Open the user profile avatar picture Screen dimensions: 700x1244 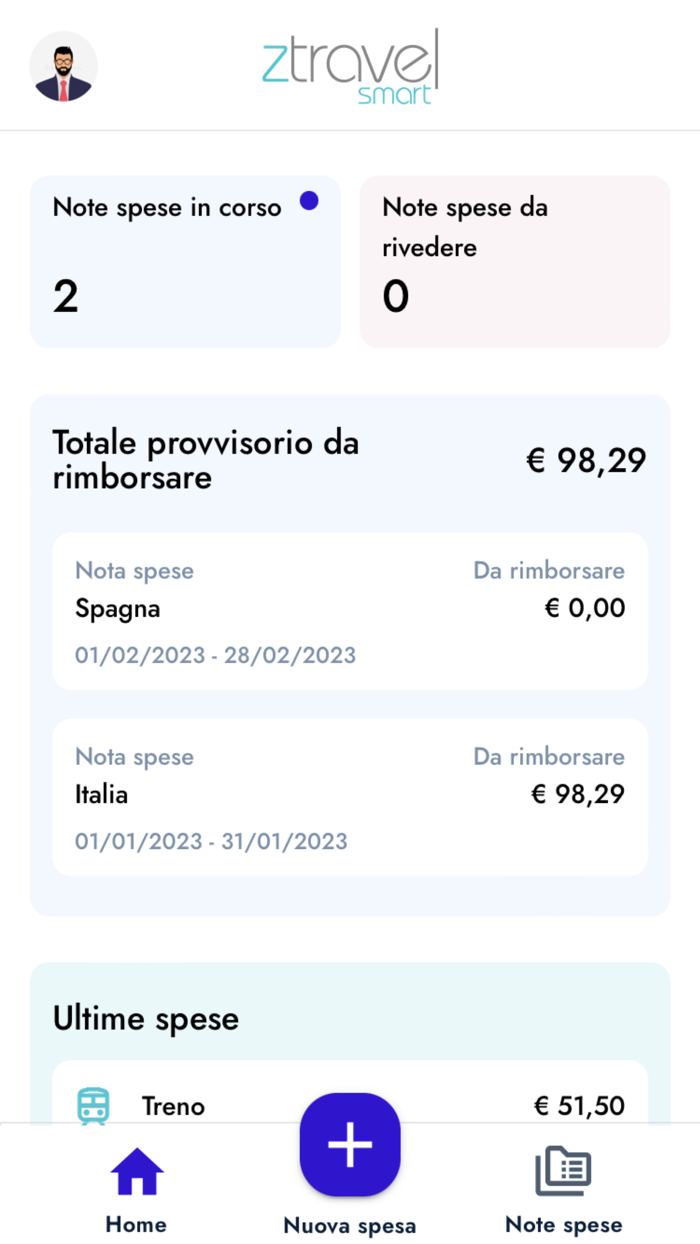click(63, 66)
